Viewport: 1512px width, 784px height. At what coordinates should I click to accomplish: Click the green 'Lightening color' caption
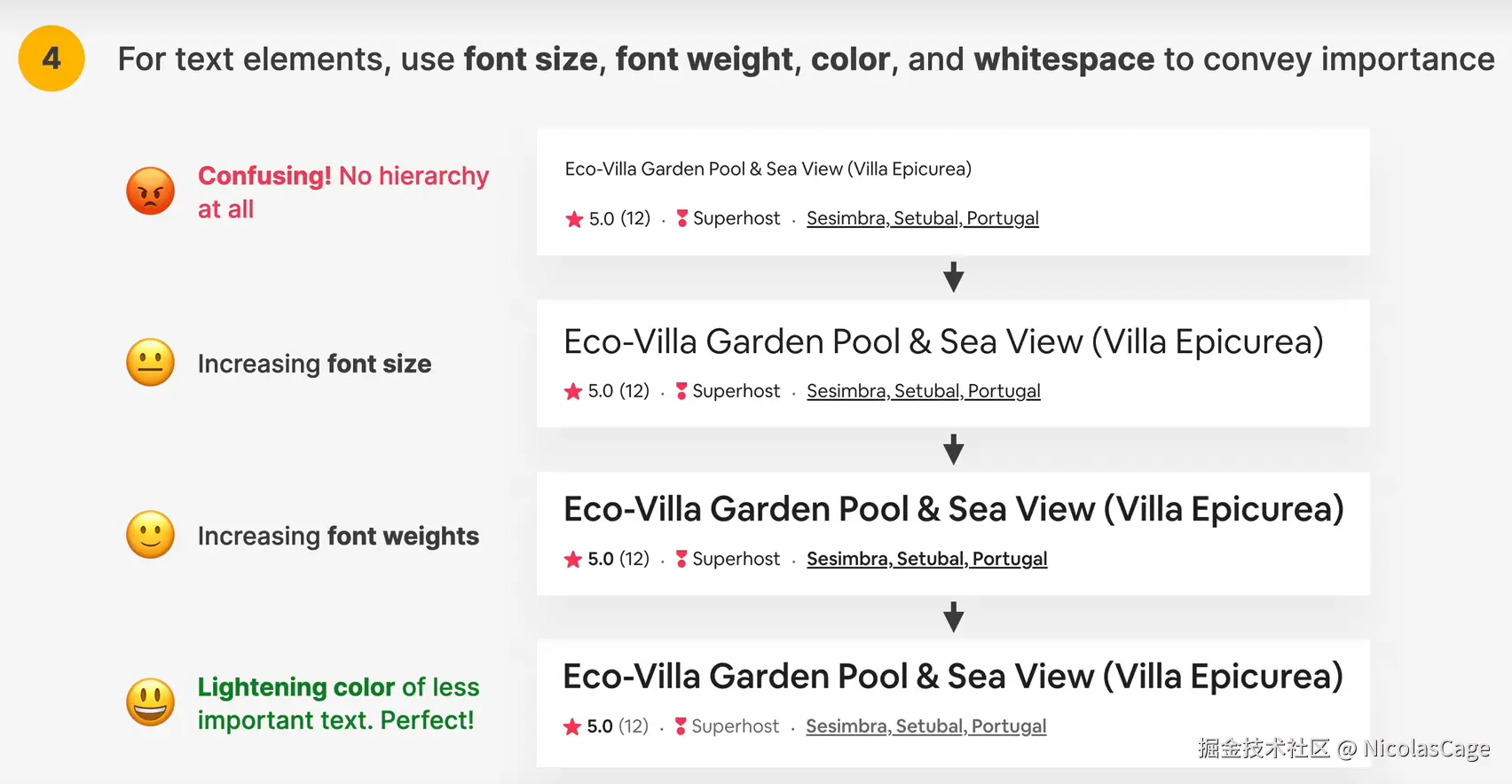click(338, 703)
